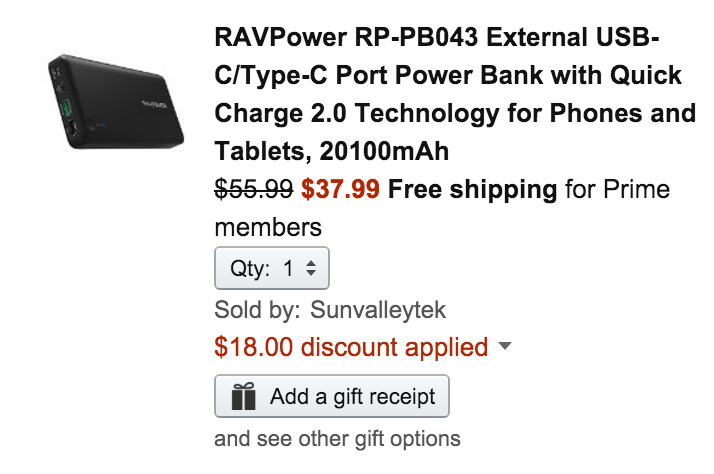
Task: Click the number 1 in the quantity selector
Action: pos(289,268)
